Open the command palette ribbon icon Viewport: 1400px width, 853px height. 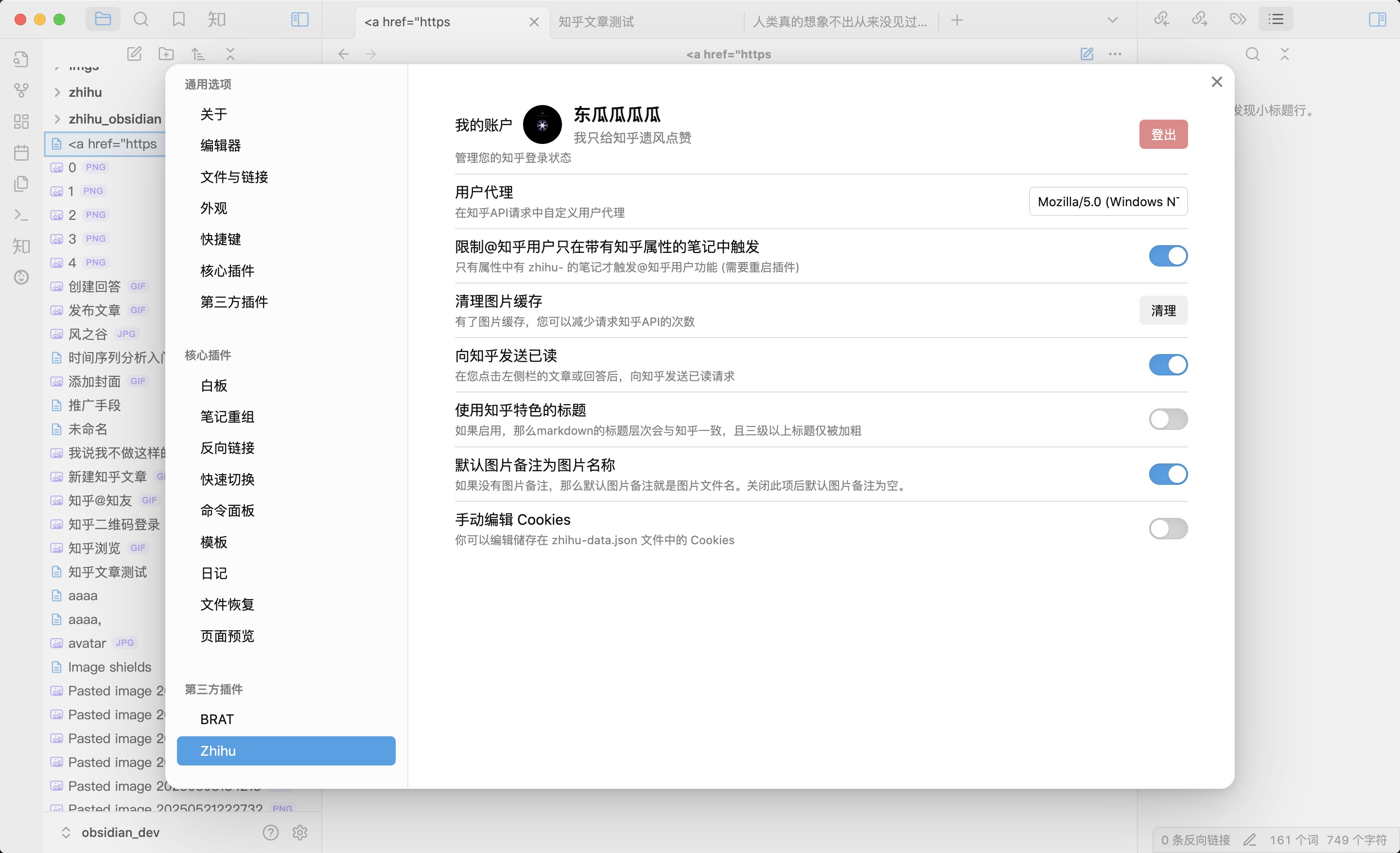tap(21, 215)
